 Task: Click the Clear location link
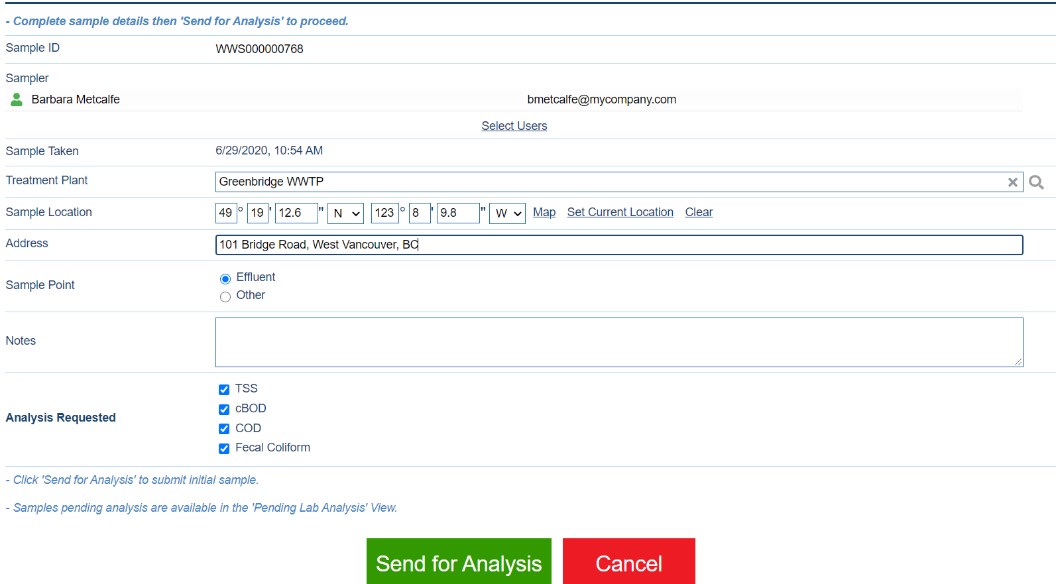click(x=698, y=212)
